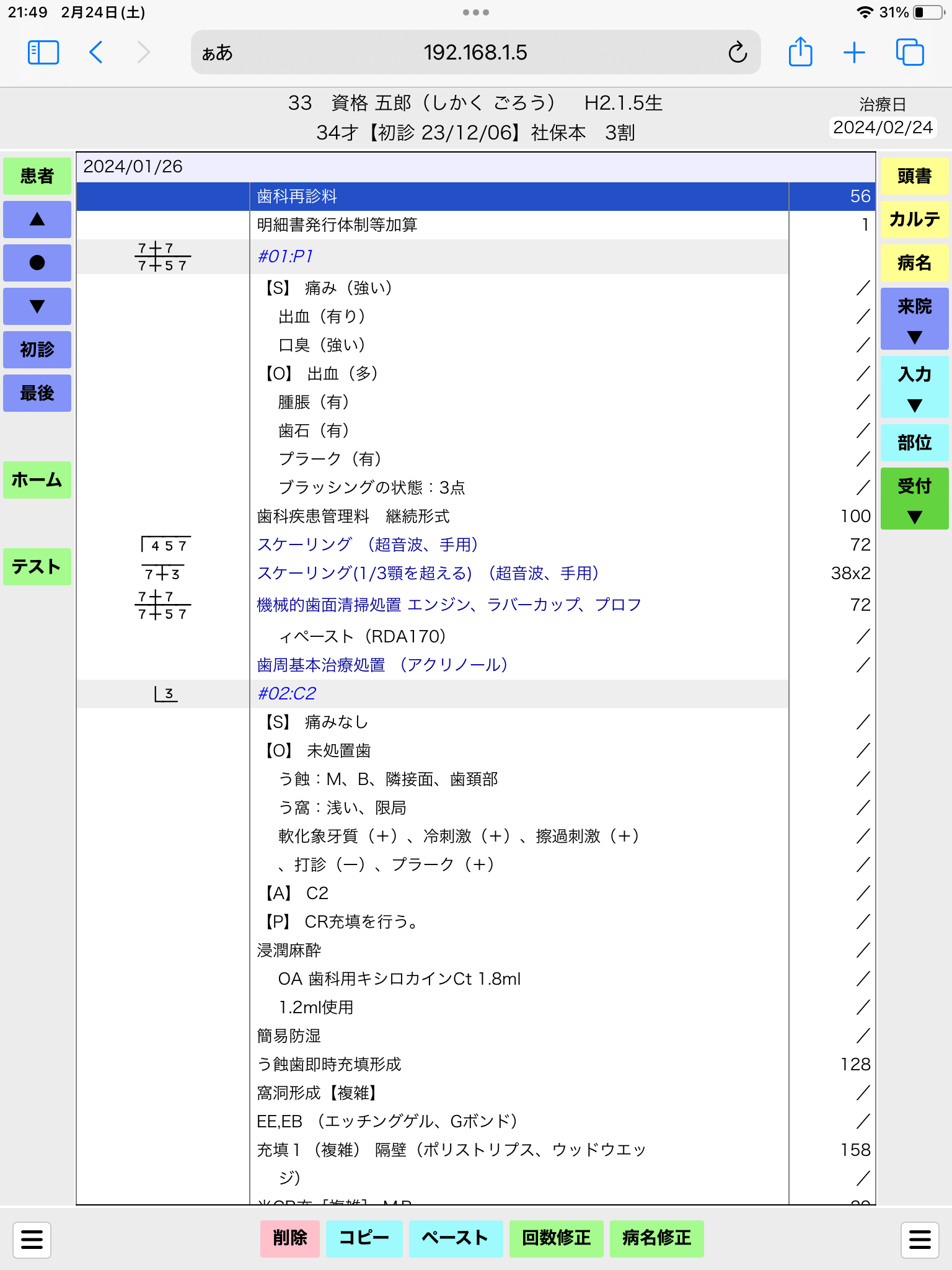The height and width of the screenshot is (1270, 952).
Task: Select the highlighted 歯科再診料 row
Action: [x=475, y=197]
